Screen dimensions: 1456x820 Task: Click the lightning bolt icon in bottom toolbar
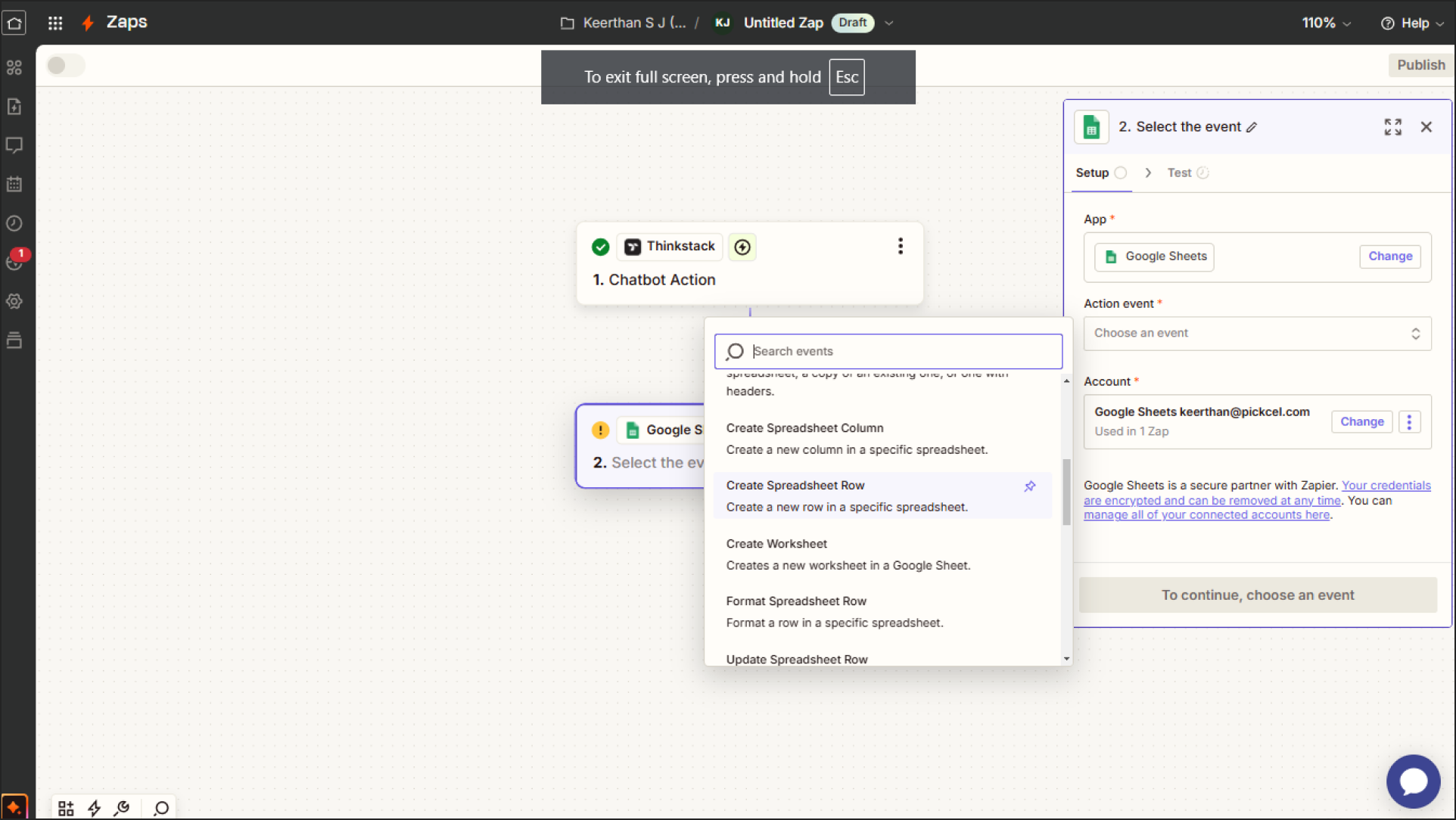point(95,809)
